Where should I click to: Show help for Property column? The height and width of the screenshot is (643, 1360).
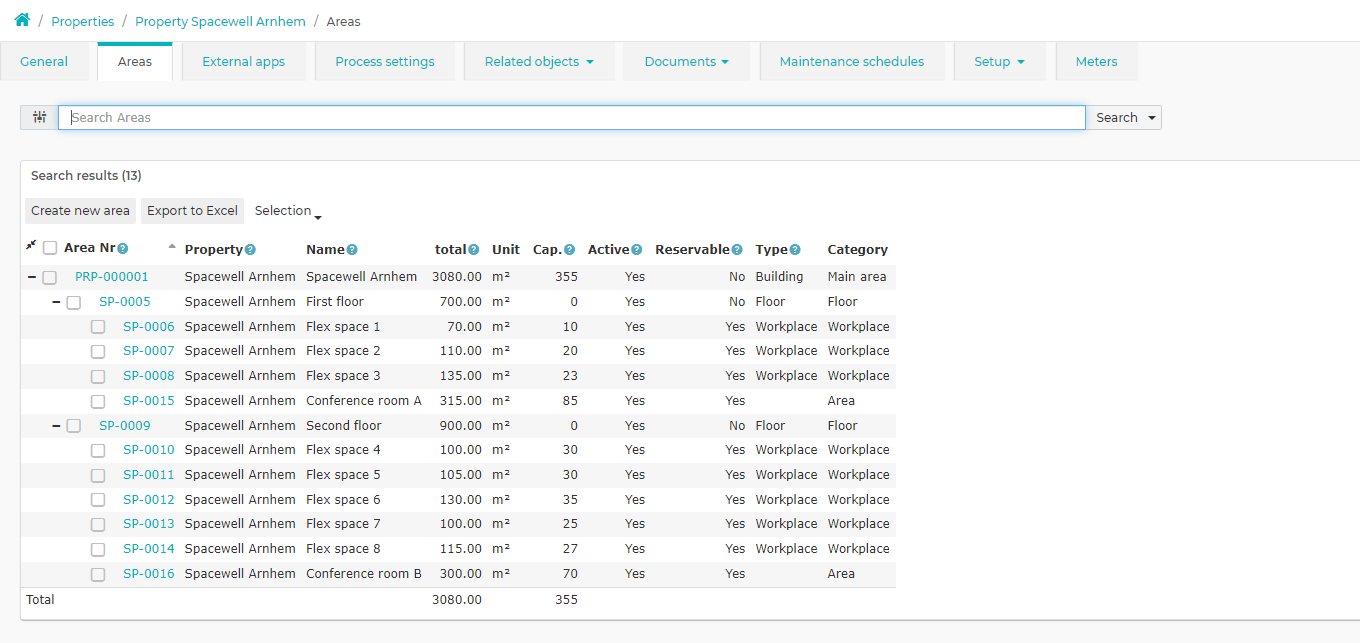(250, 250)
